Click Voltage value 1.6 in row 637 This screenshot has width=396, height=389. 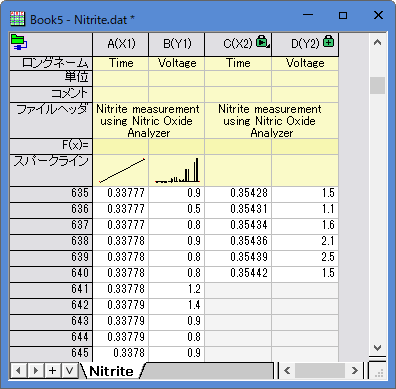pyautogui.click(x=305, y=225)
